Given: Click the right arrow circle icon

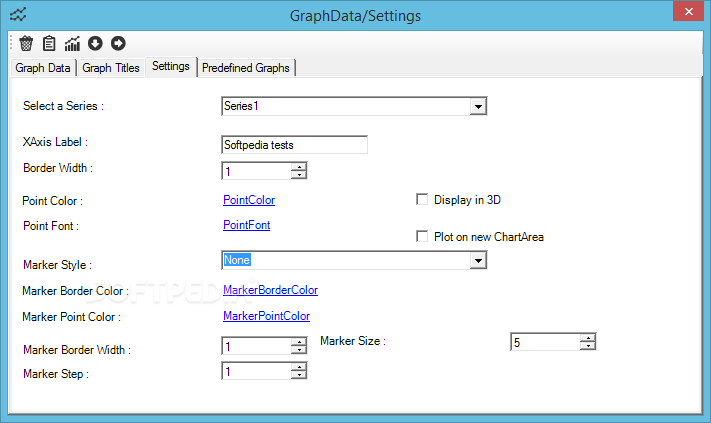Looking at the screenshot, I should [118, 43].
